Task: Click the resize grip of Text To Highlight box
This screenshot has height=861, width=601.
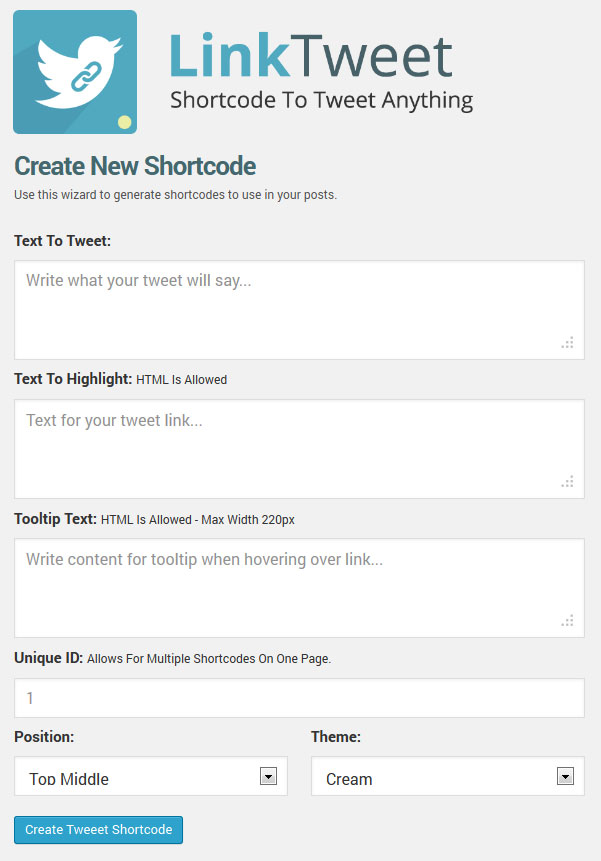Action: (x=568, y=482)
